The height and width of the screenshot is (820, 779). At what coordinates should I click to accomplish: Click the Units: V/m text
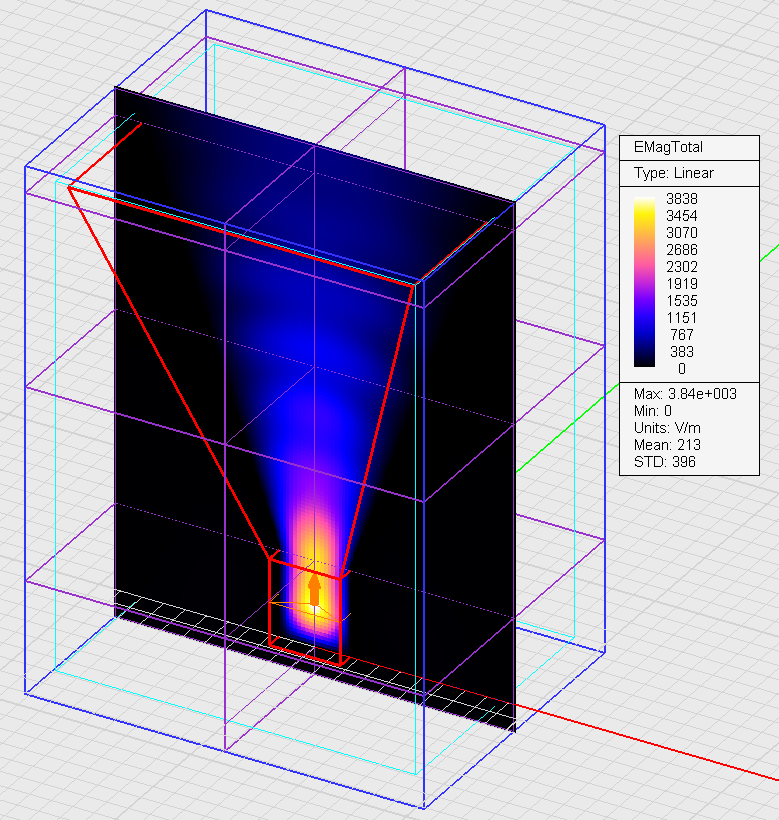click(x=666, y=428)
